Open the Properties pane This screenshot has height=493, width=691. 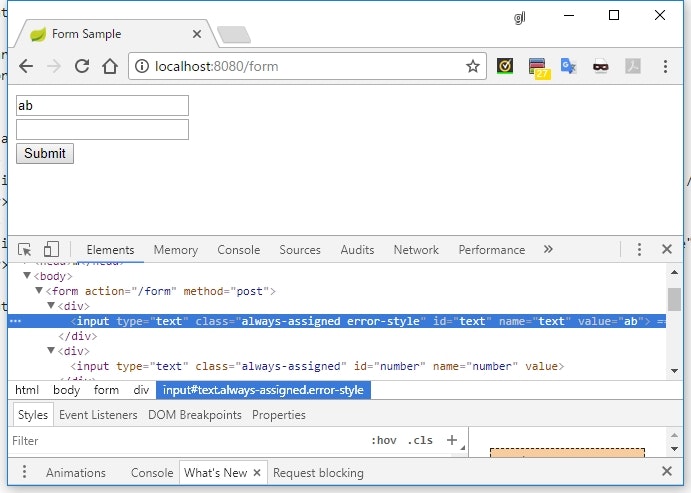pyautogui.click(x=279, y=415)
